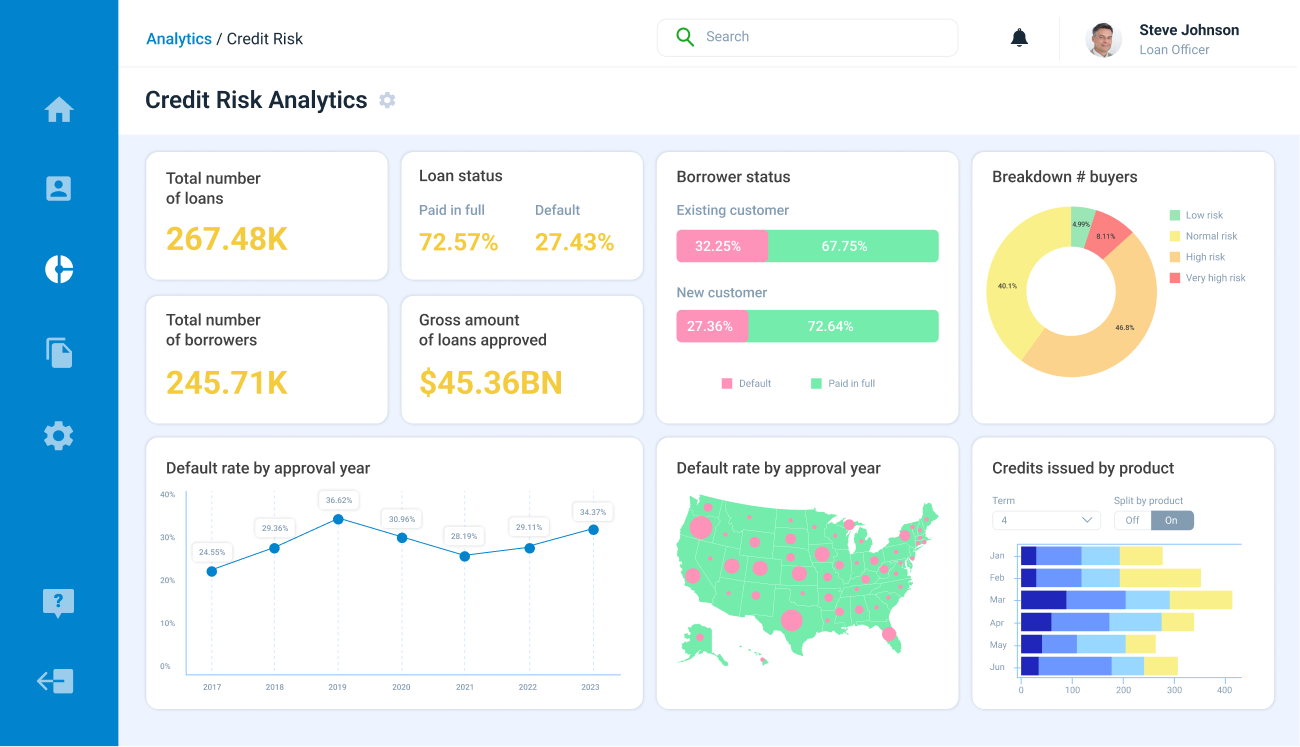
Task: Log out via the sidebar exit icon
Action: (x=59, y=681)
